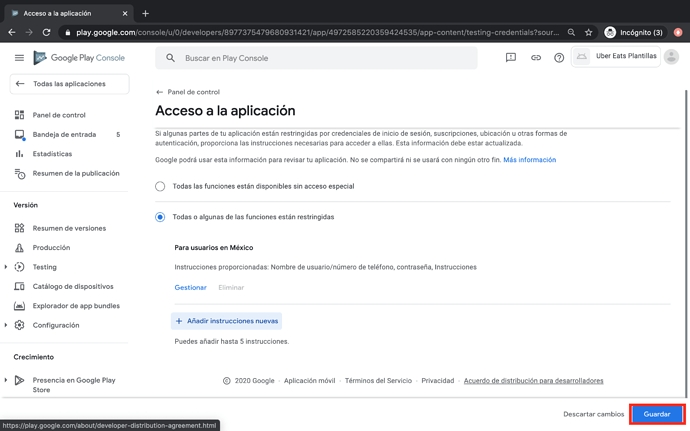
Task: Open Panel de control in sidebar
Action: tap(59, 115)
